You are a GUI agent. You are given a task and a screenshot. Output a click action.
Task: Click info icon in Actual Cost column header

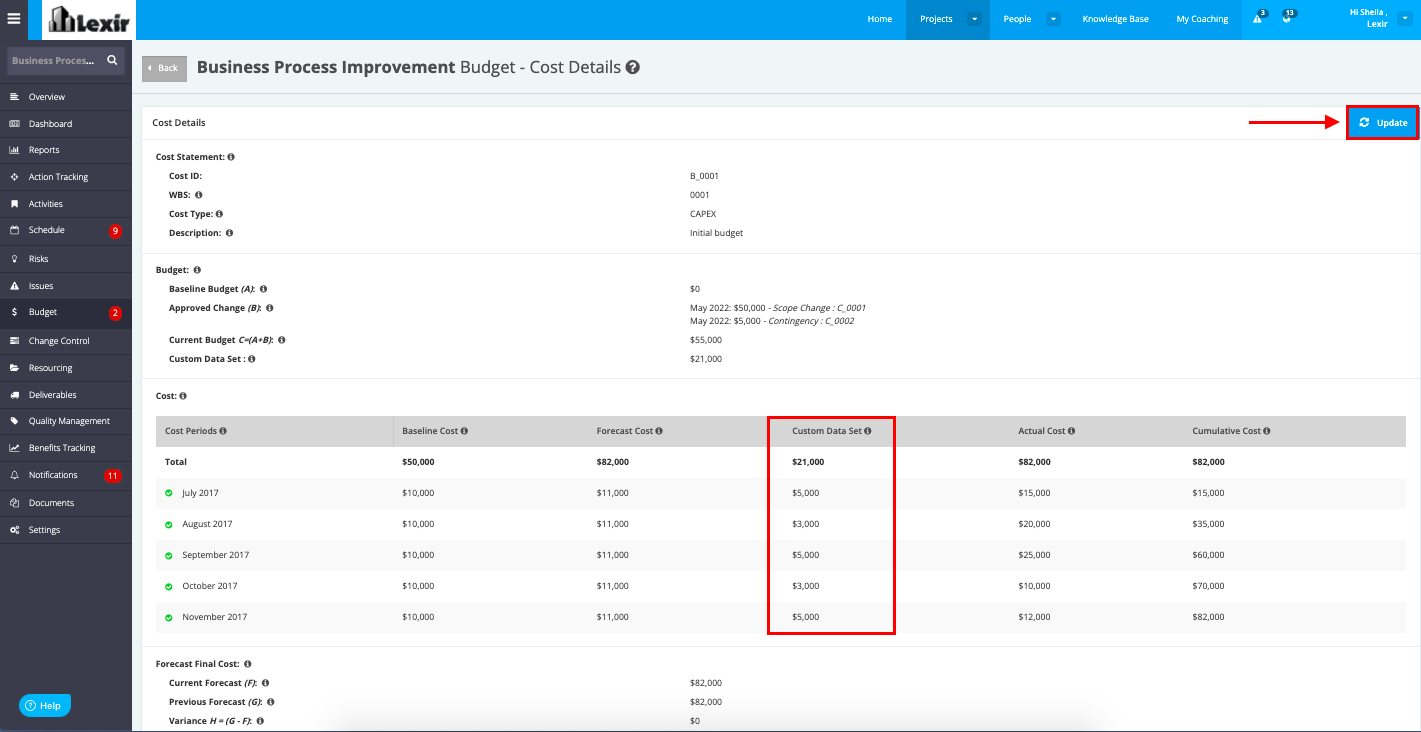point(1072,431)
